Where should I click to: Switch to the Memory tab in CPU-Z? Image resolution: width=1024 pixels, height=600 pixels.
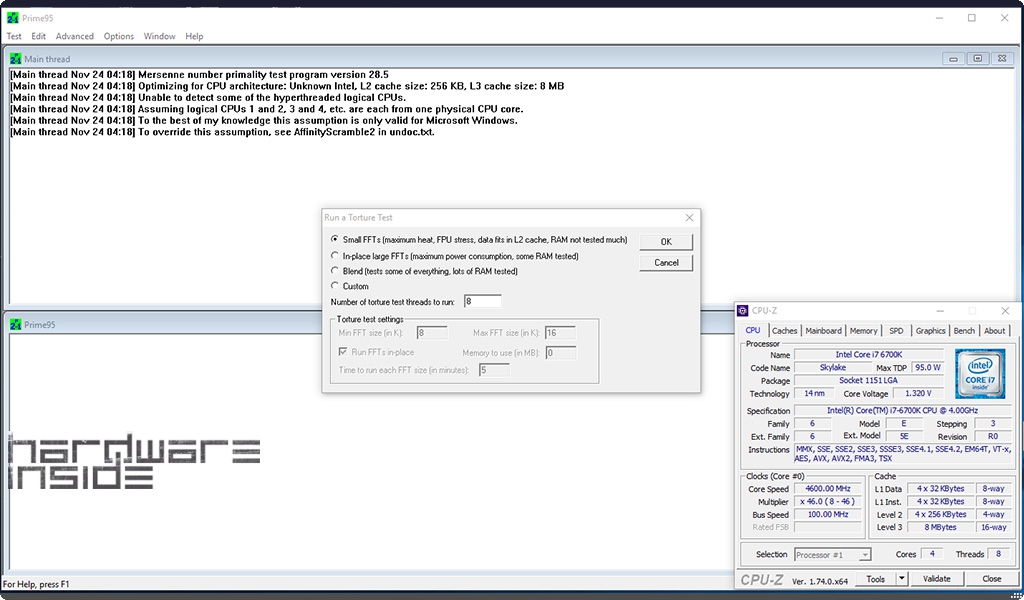(863, 331)
